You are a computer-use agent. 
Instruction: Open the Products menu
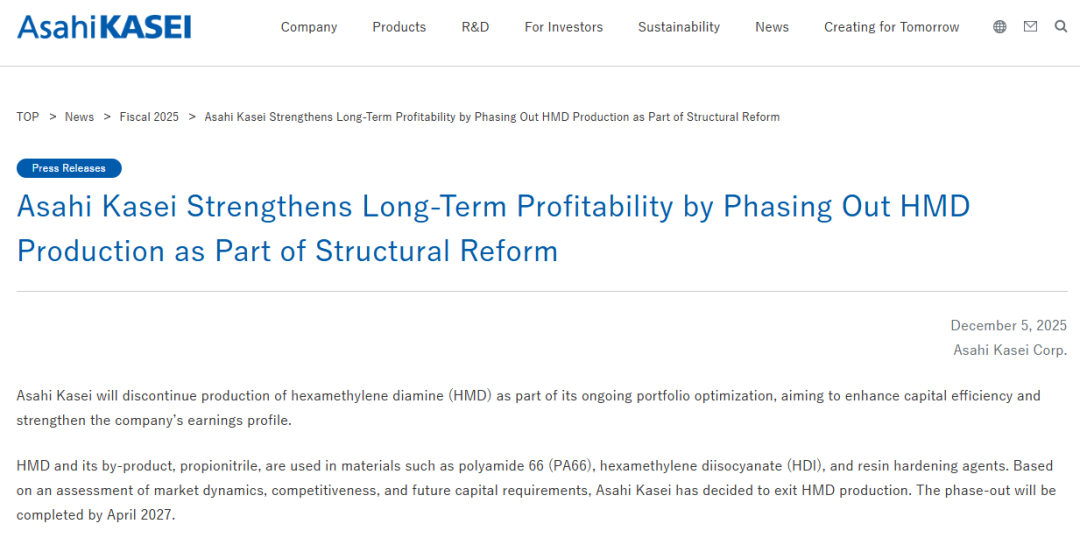coord(399,27)
